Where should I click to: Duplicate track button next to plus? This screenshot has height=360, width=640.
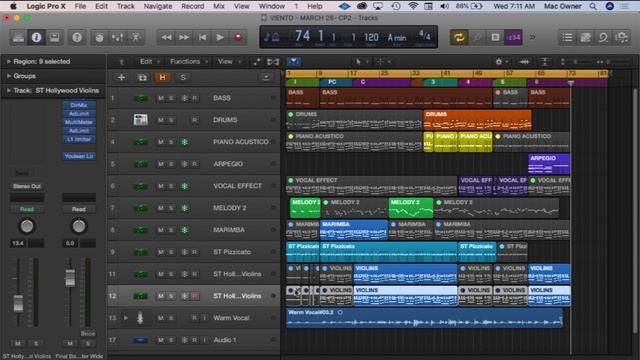pyautogui.click(x=142, y=77)
